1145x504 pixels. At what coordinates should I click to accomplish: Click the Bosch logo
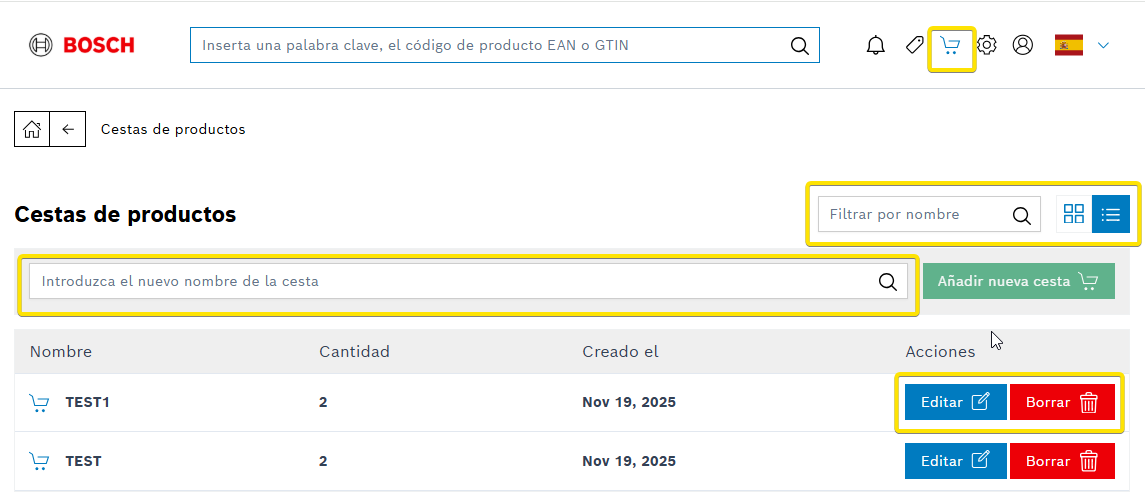[82, 45]
